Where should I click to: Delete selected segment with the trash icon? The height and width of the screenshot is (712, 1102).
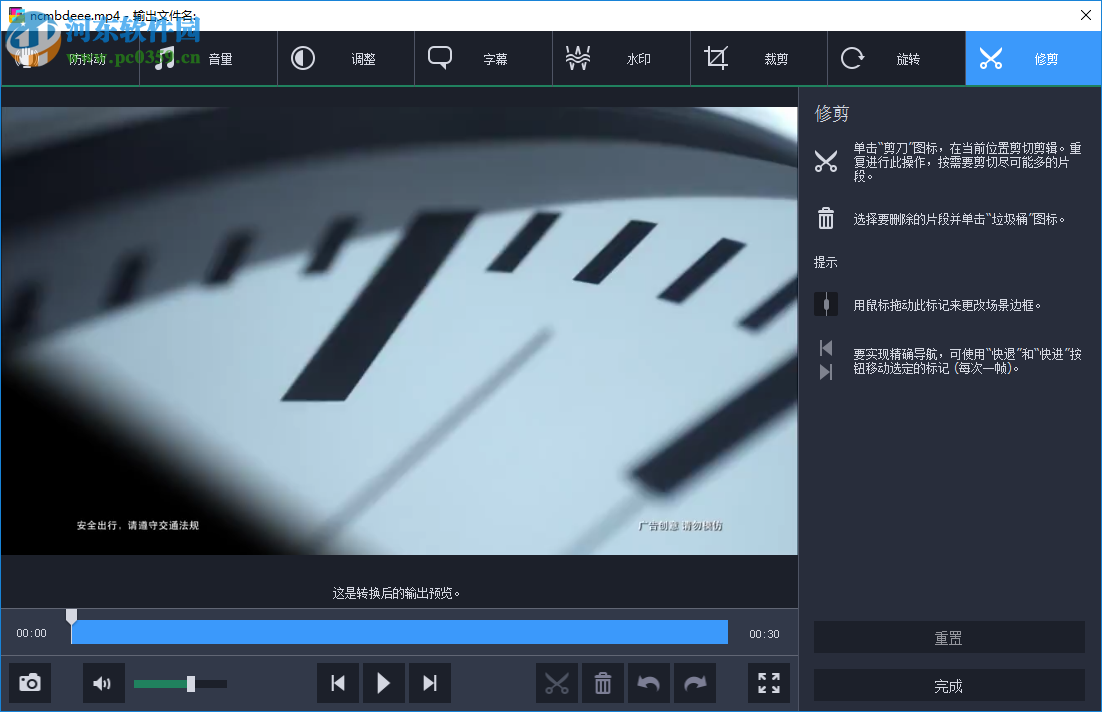(602, 682)
